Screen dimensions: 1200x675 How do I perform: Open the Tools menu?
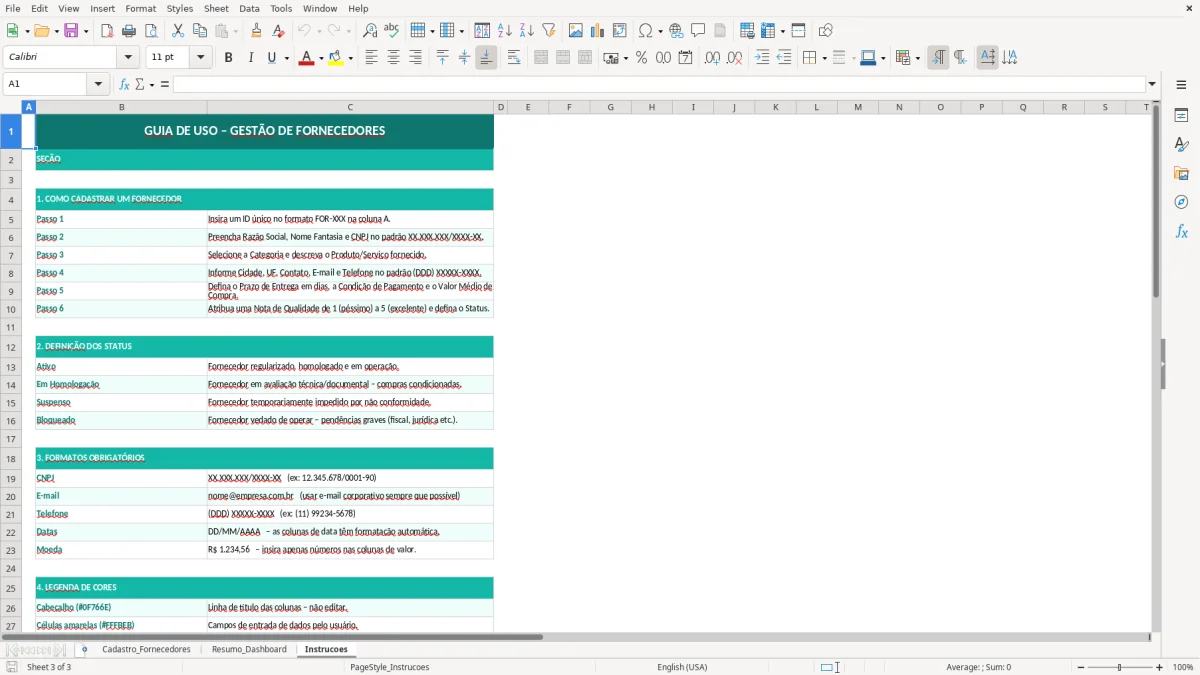click(281, 8)
